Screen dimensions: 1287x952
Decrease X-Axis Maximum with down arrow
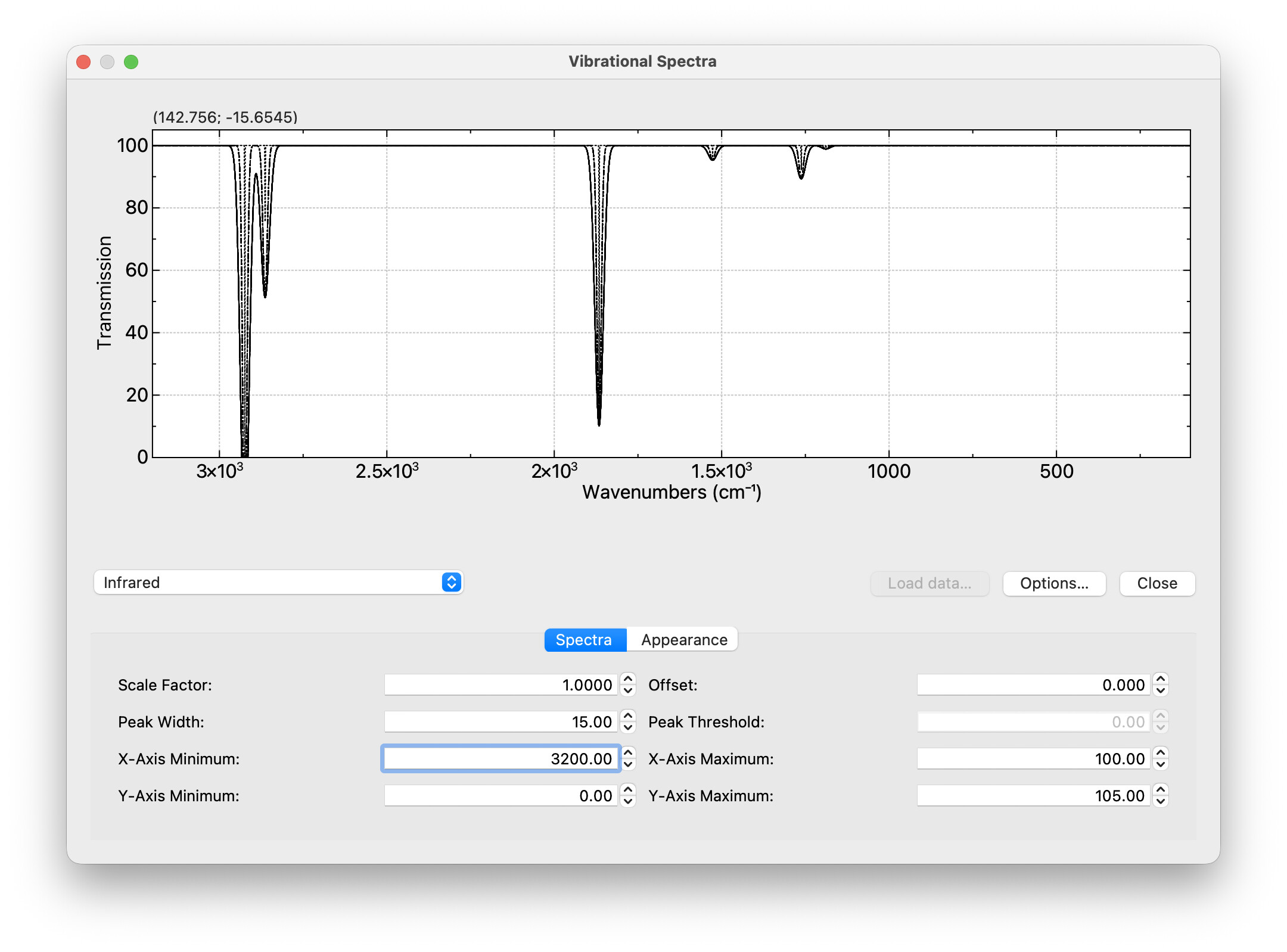pos(1160,765)
